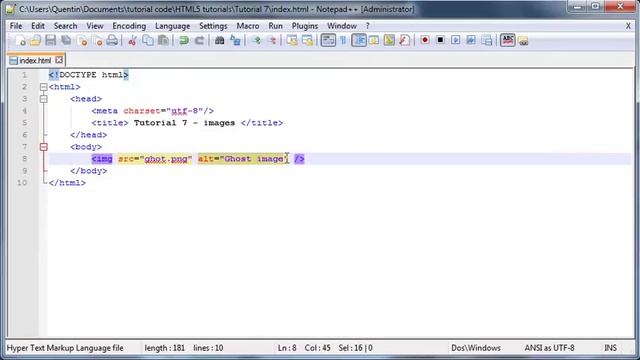Run macro multiple times icon
This screenshot has height=360, width=640.
[471, 40]
